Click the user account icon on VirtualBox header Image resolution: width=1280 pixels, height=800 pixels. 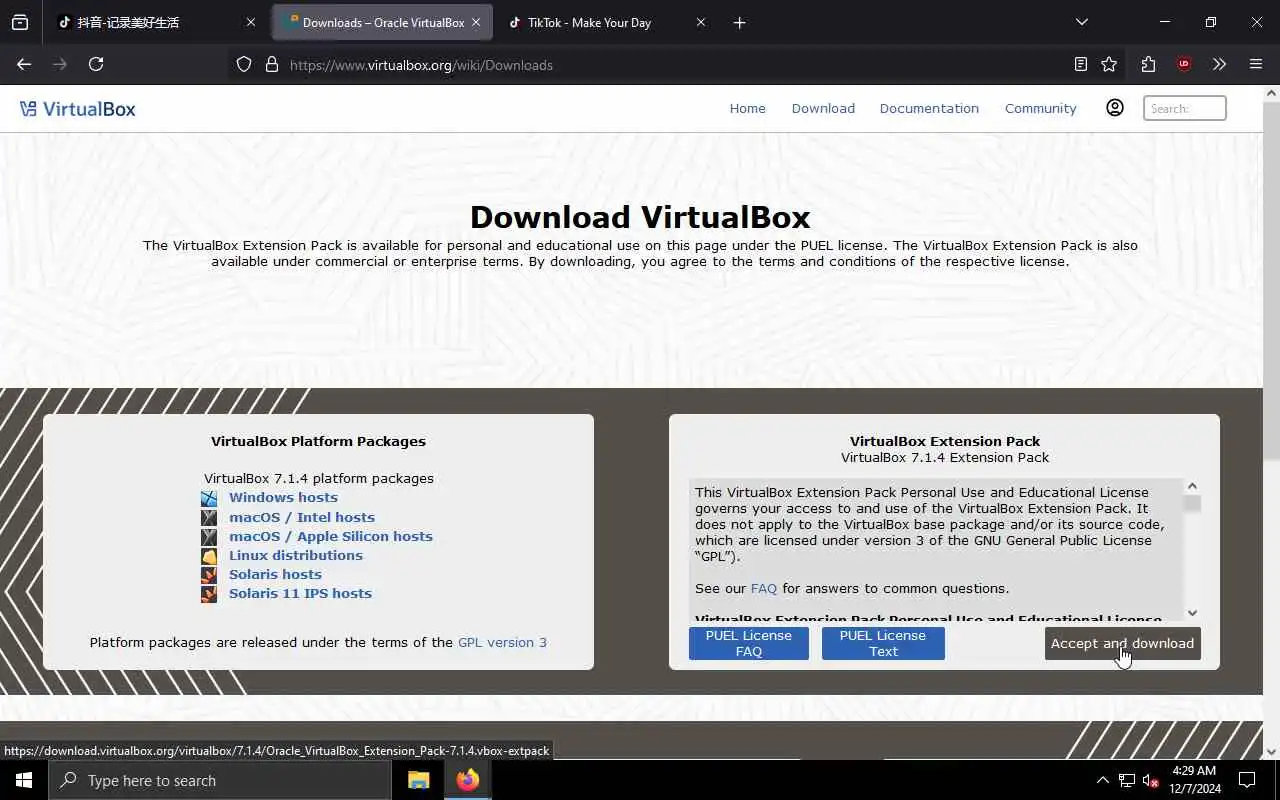tap(1115, 108)
